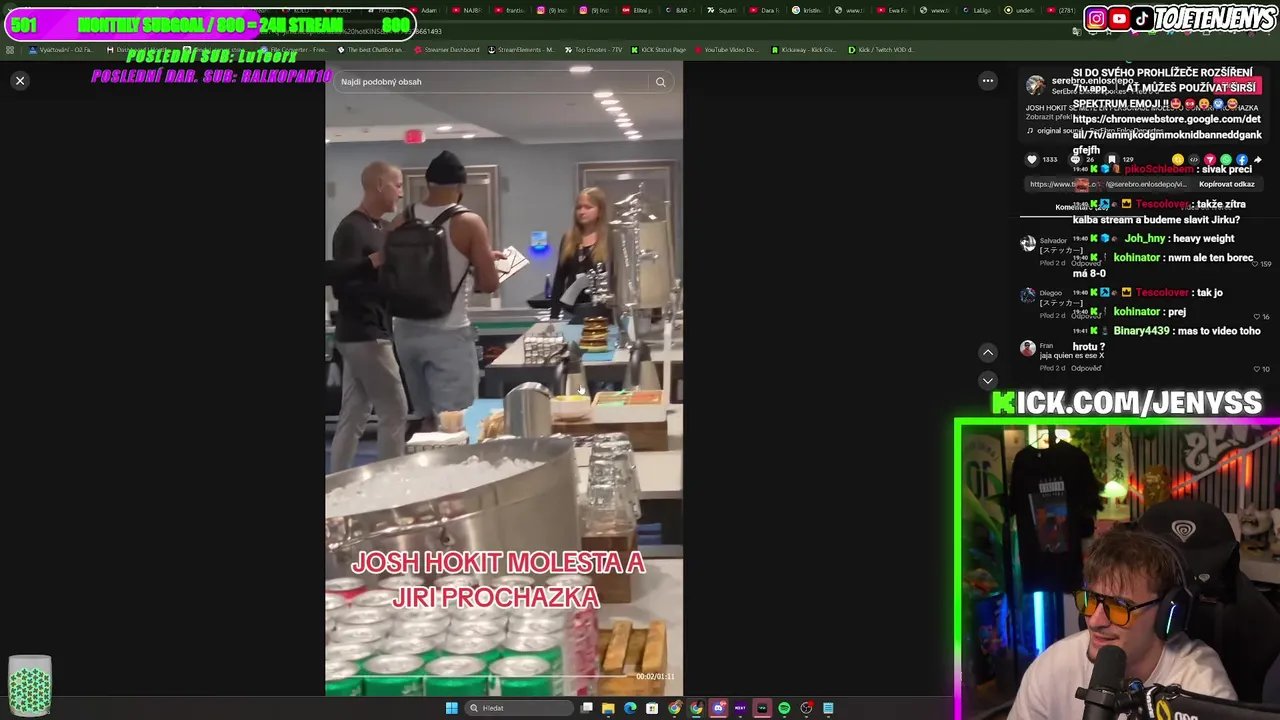
Task: Open Notepad icon in the taskbar
Action: pos(828,708)
